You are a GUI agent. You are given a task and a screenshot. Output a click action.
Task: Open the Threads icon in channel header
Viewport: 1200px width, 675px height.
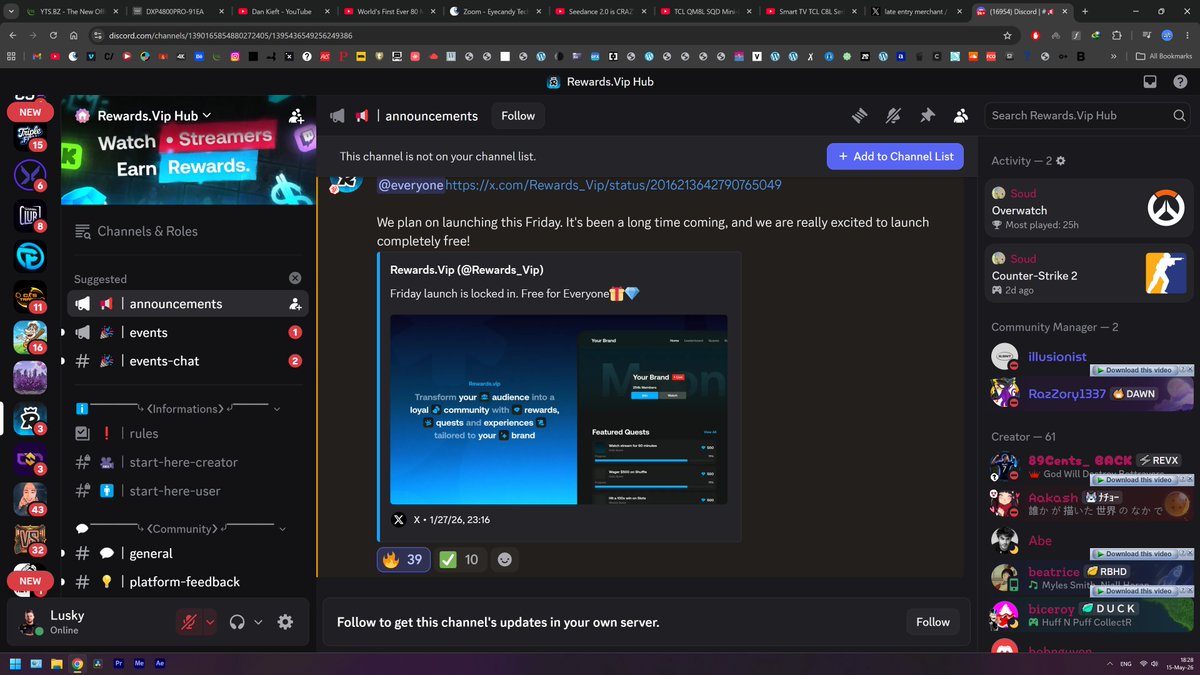859,116
